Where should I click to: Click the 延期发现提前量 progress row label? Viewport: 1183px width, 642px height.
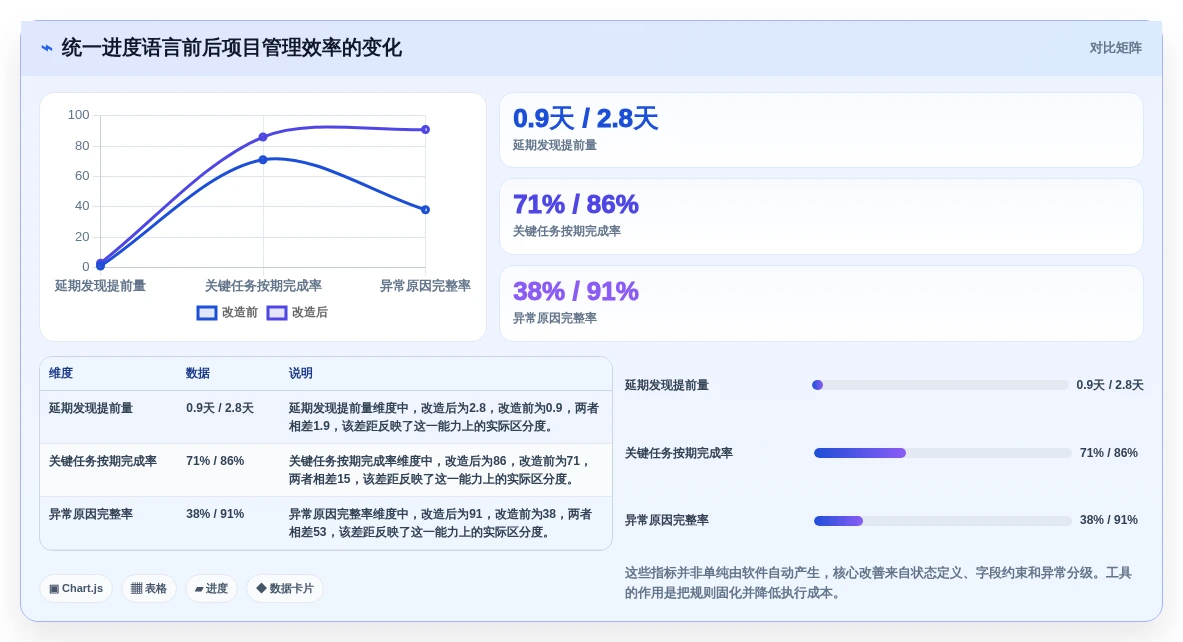point(667,386)
